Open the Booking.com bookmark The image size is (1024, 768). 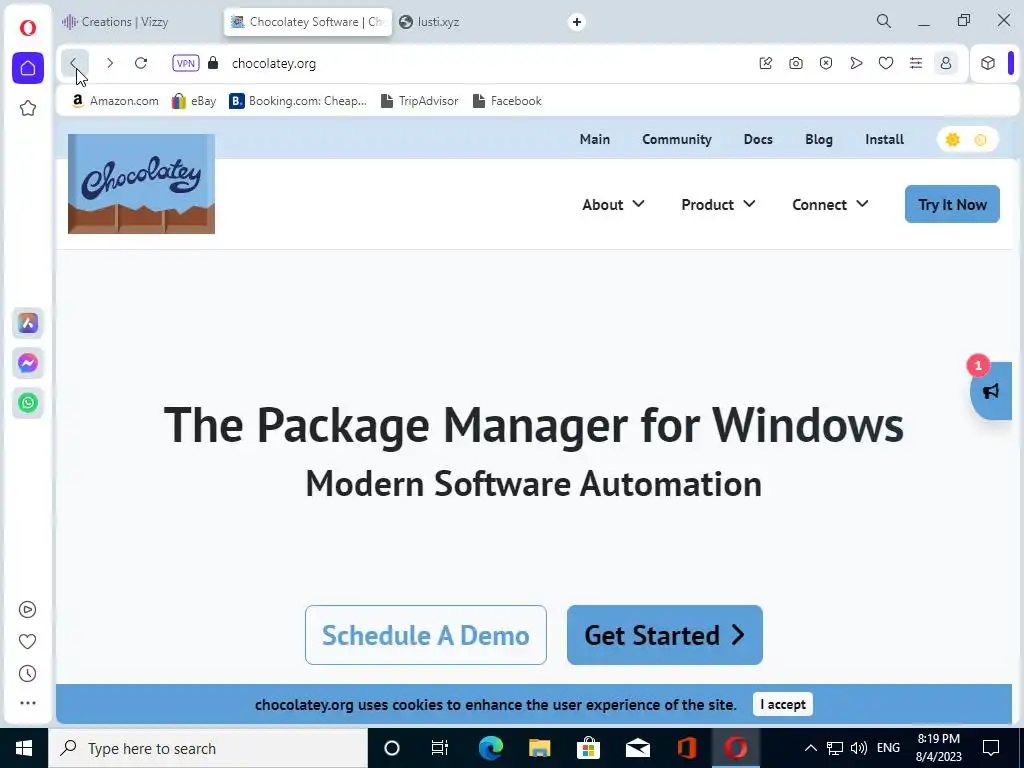coord(298,101)
